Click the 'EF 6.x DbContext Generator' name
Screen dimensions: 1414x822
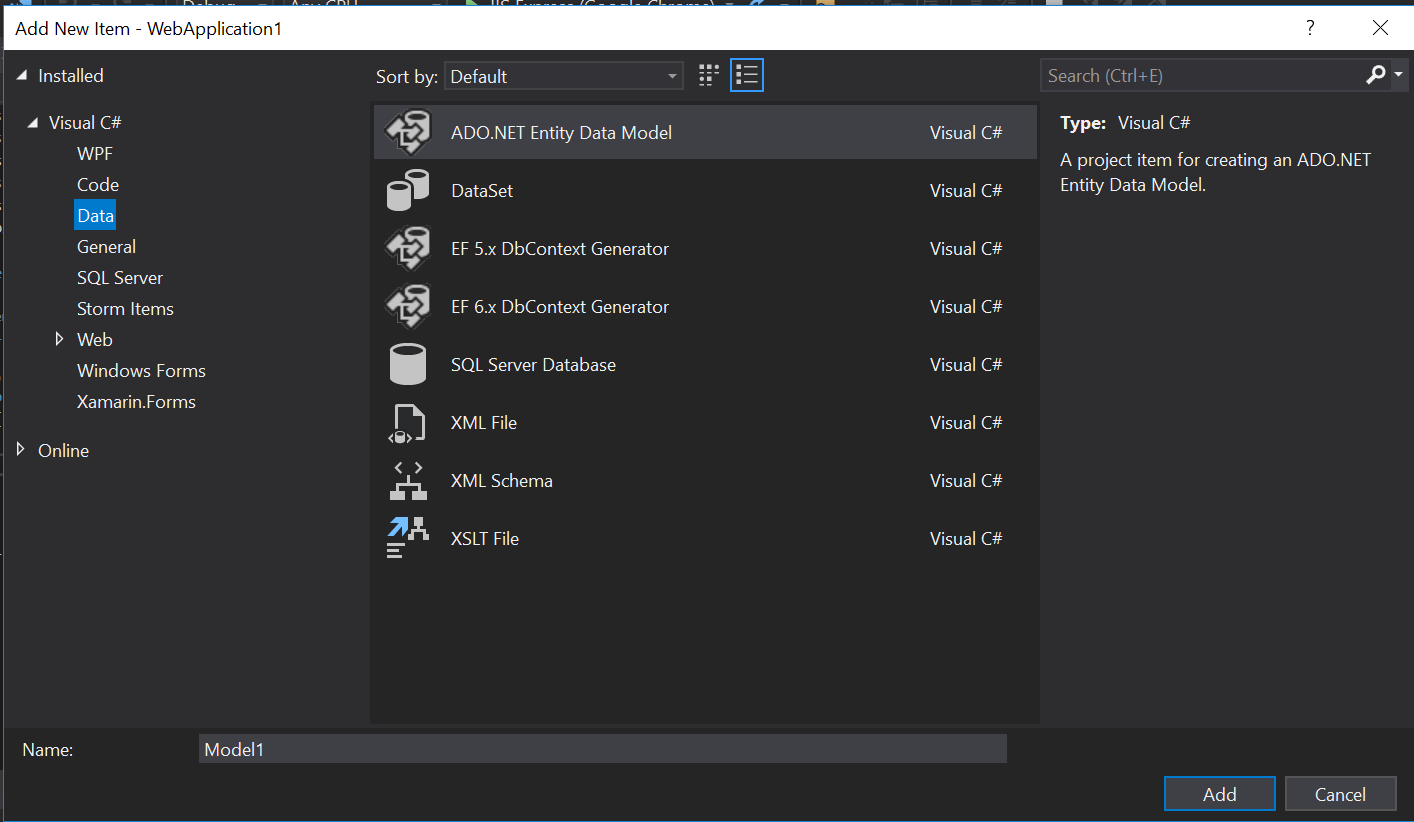pyautogui.click(x=559, y=306)
